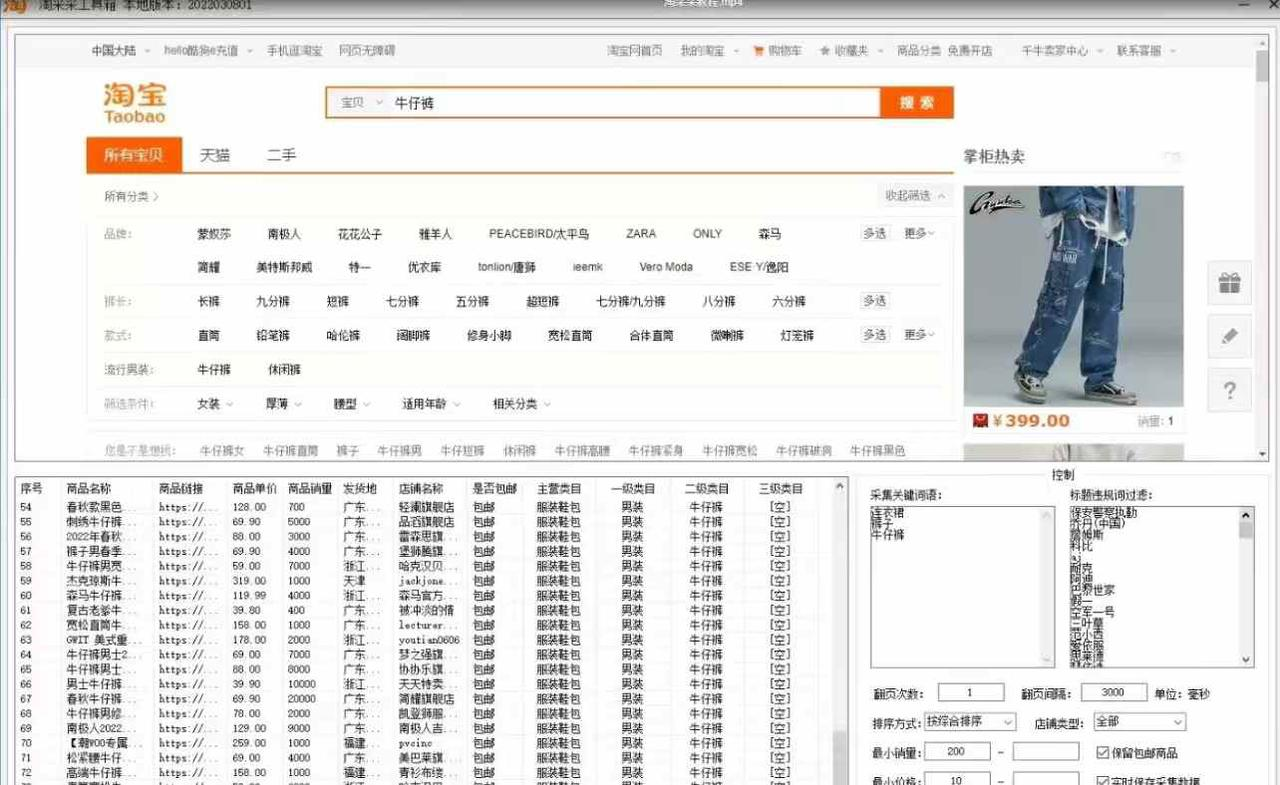Open the question mark help icon
Screen dimensions: 1280x785
coord(1229,390)
